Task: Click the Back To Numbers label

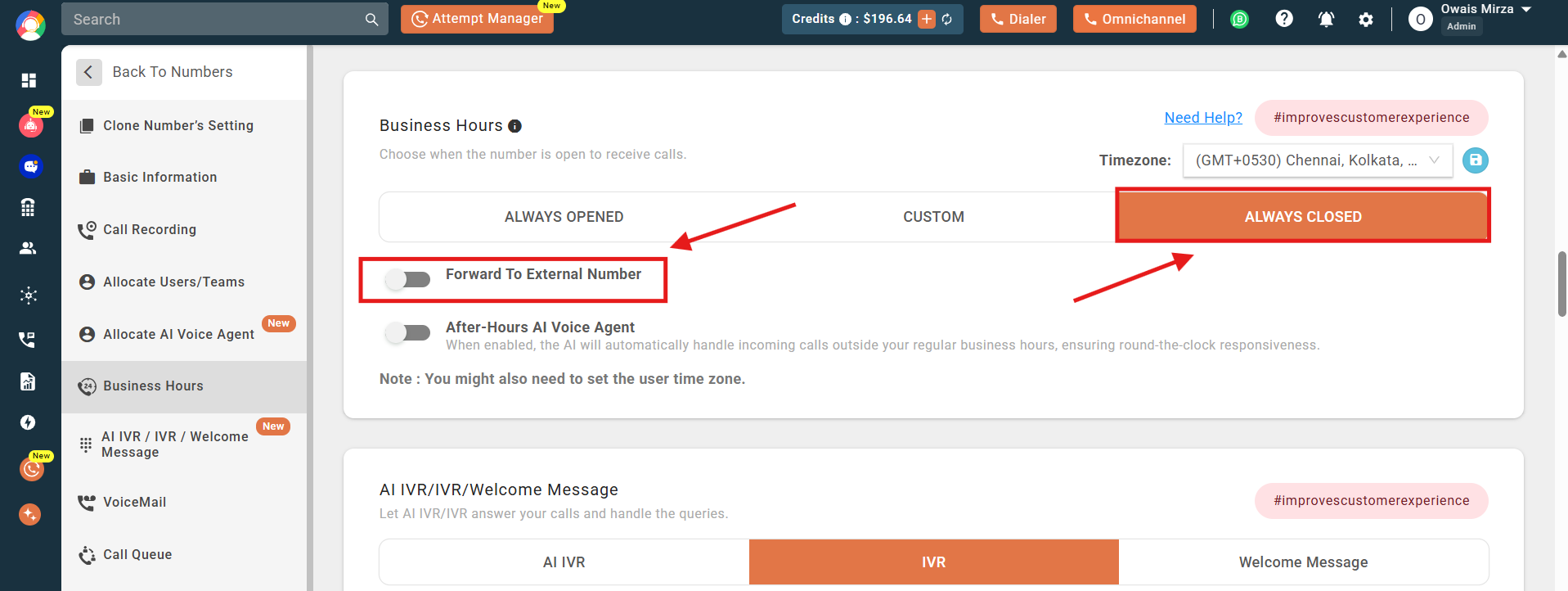Action: tap(173, 72)
